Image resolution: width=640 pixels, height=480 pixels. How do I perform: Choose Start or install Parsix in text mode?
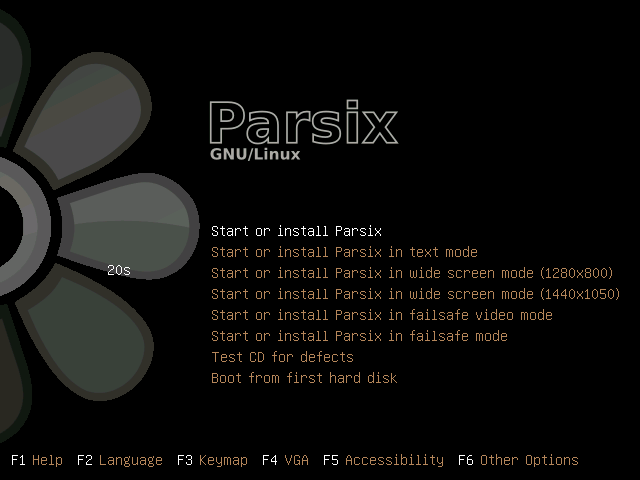tap(344, 252)
